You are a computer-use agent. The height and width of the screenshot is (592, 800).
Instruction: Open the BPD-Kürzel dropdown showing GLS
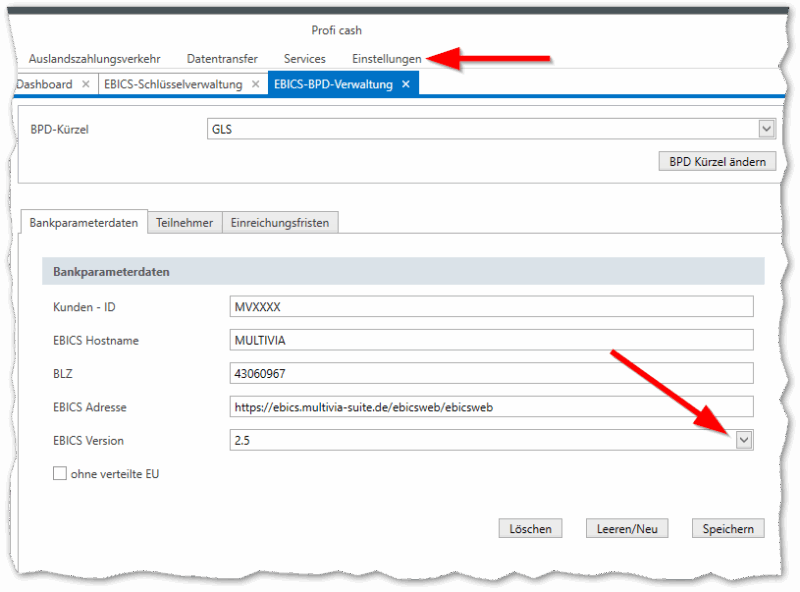tap(766, 128)
